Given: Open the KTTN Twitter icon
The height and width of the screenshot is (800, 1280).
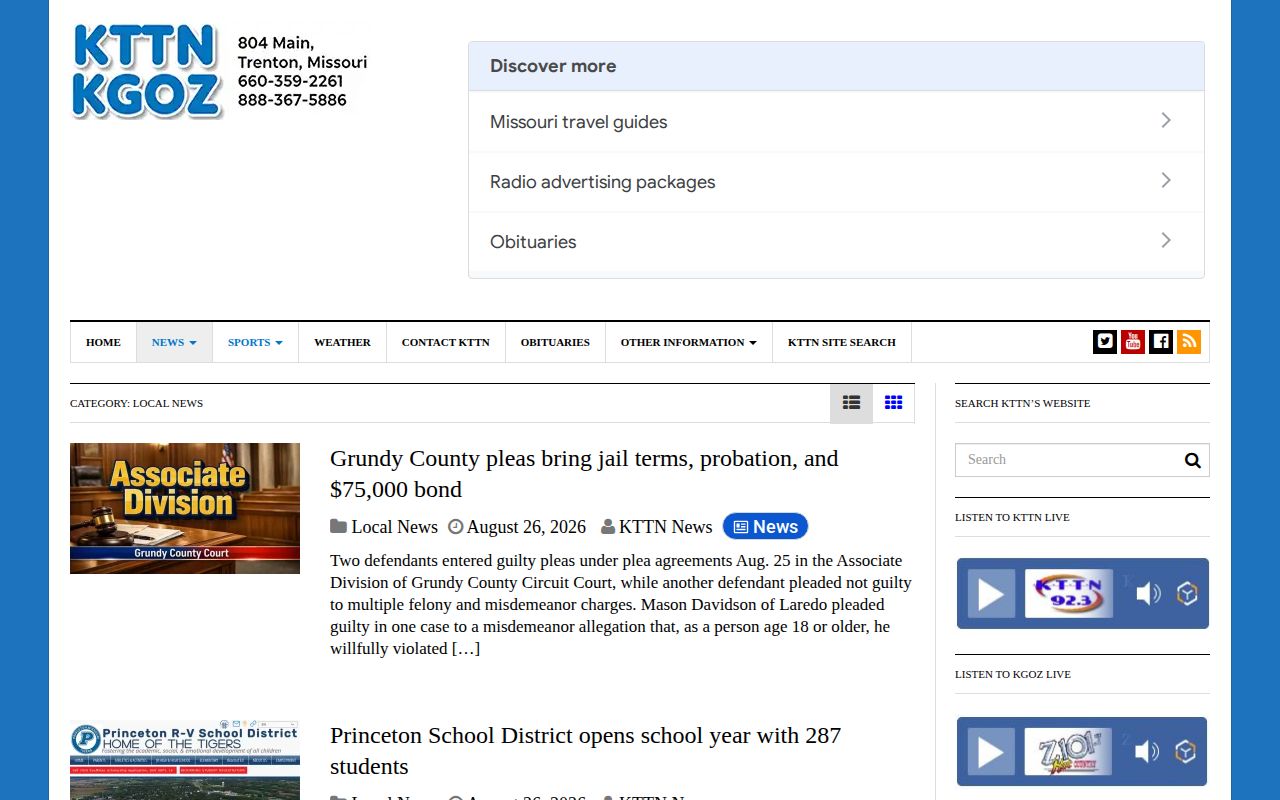Looking at the screenshot, I should pos(1105,342).
